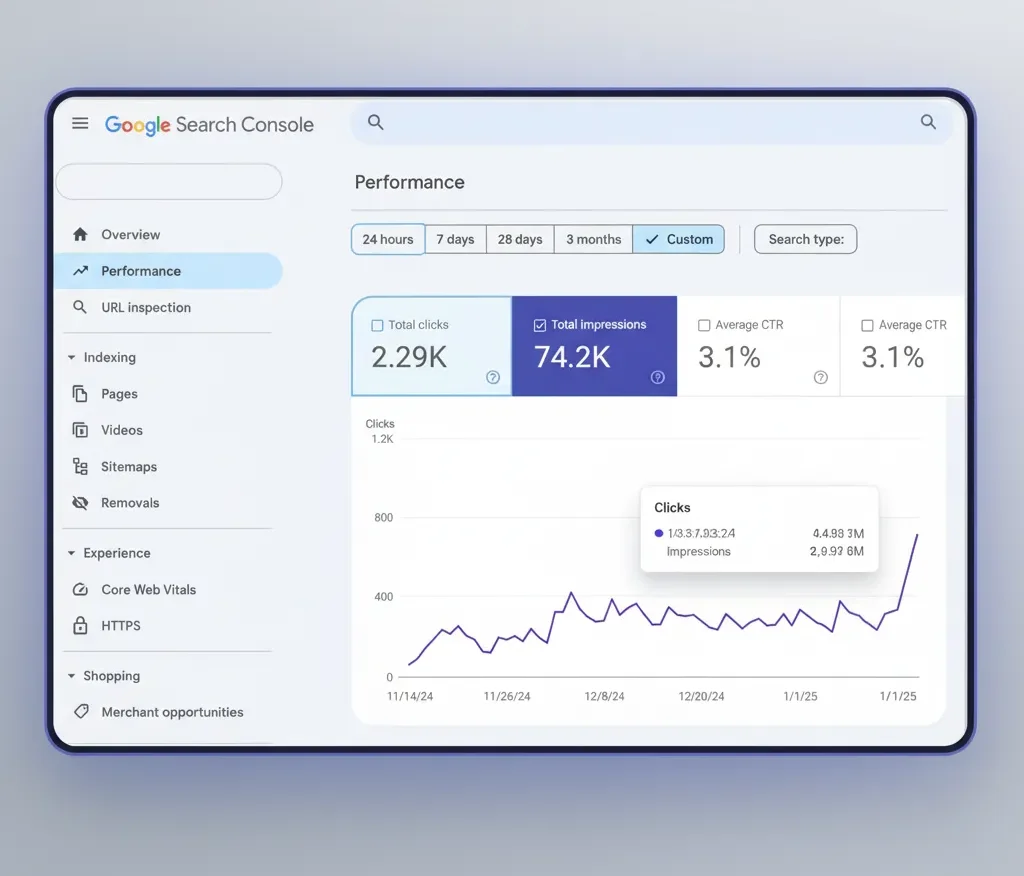This screenshot has width=1024, height=876.
Task: Open the navigation hamburger menu
Action: 80,123
